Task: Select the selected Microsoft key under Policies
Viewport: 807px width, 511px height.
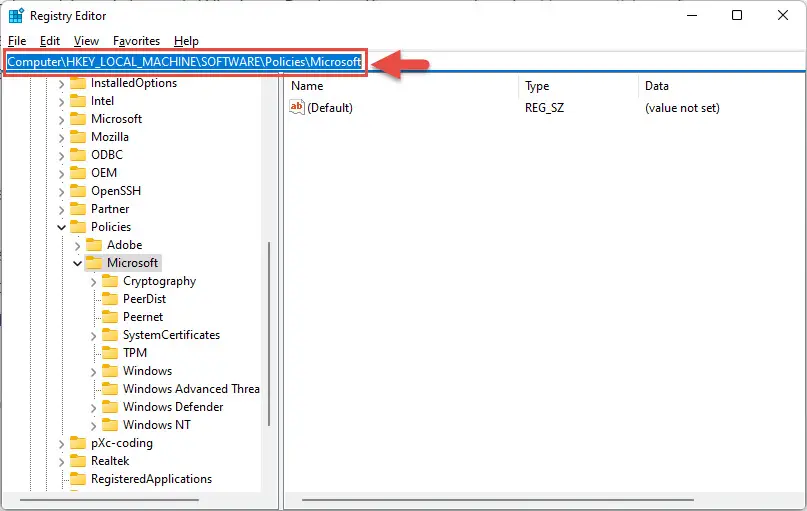Action: pyautogui.click(x=132, y=263)
